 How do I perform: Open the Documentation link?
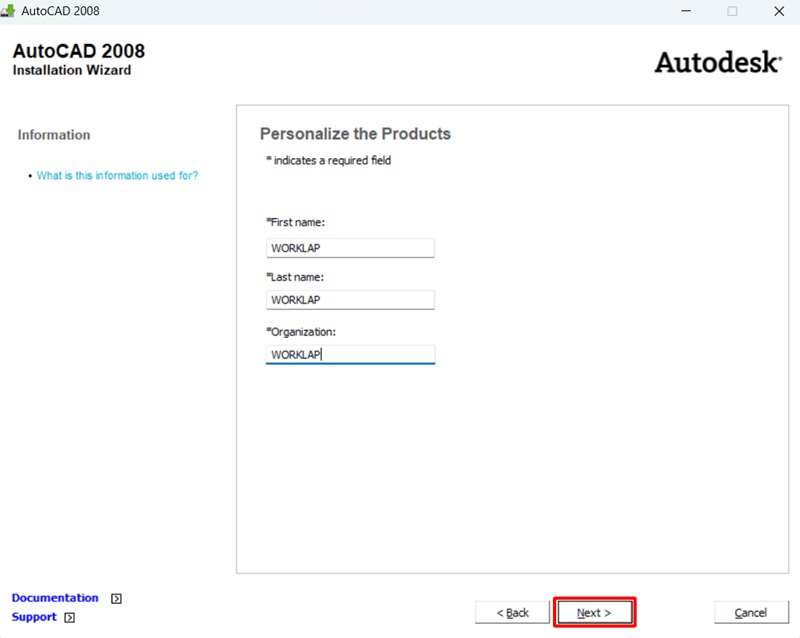pos(55,598)
